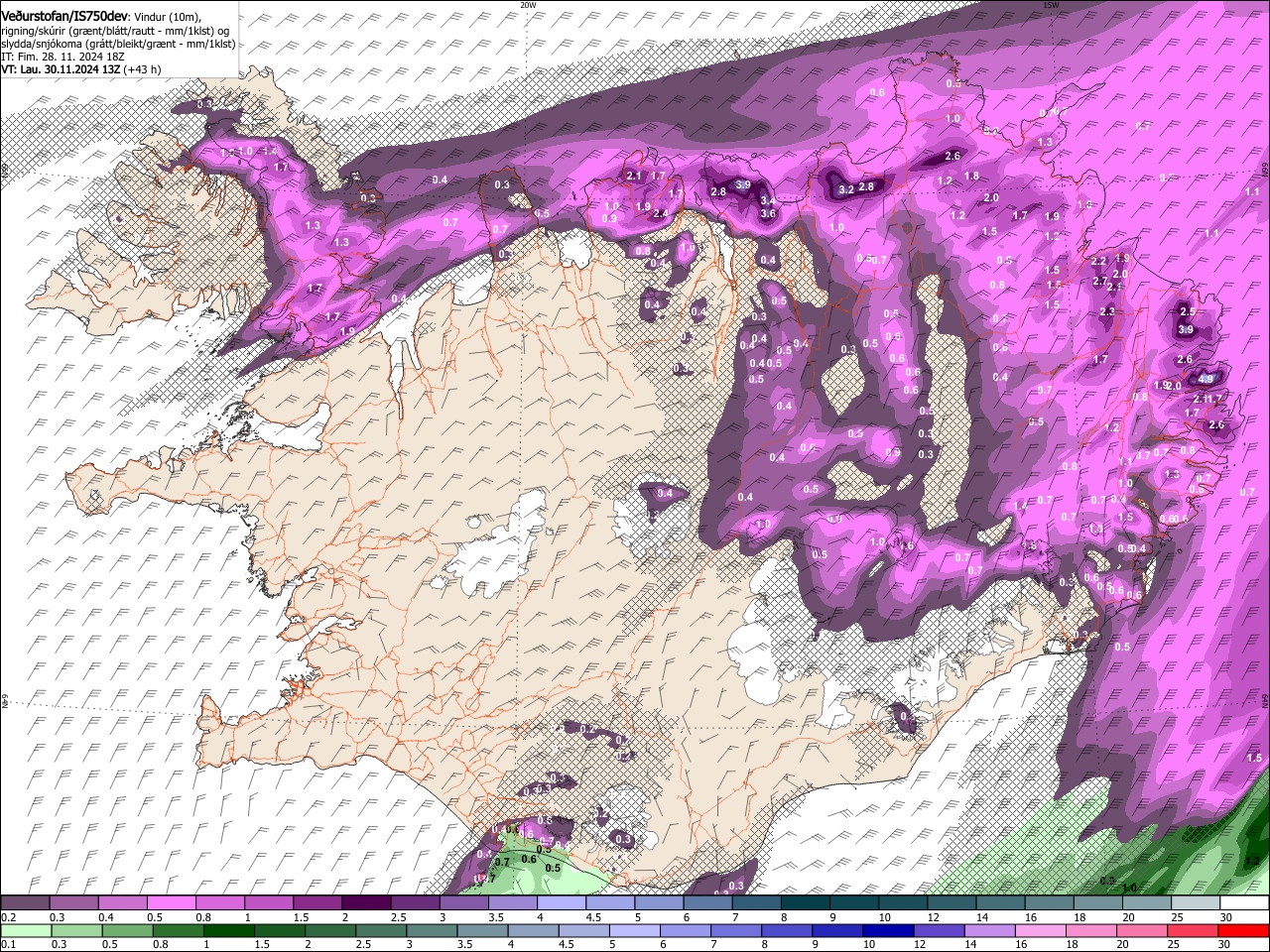Click the 3.2 precipitation value on the map

(845, 189)
